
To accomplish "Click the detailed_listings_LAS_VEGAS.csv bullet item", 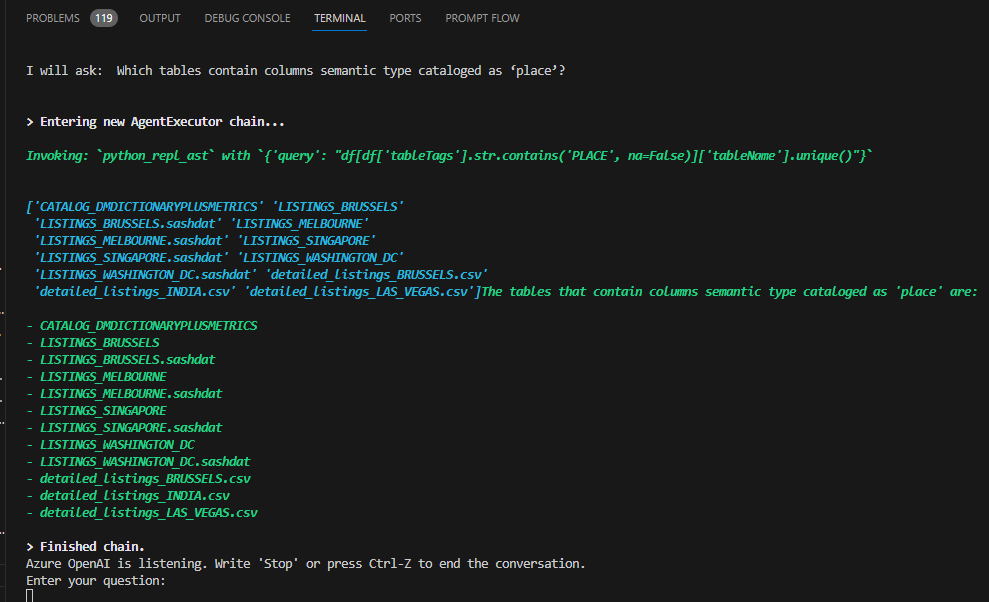I will [148, 512].
